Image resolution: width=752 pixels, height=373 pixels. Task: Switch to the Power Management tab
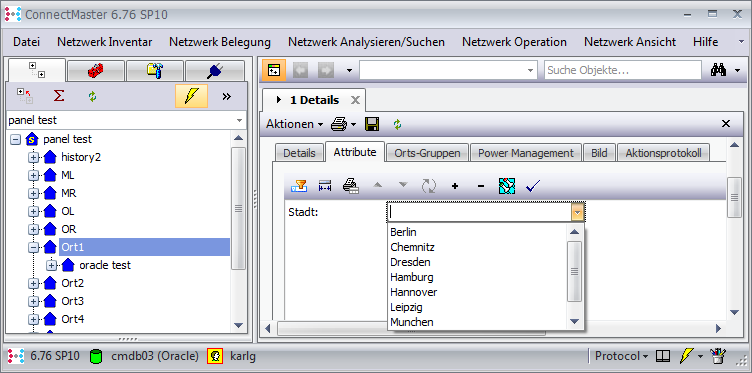(526, 153)
